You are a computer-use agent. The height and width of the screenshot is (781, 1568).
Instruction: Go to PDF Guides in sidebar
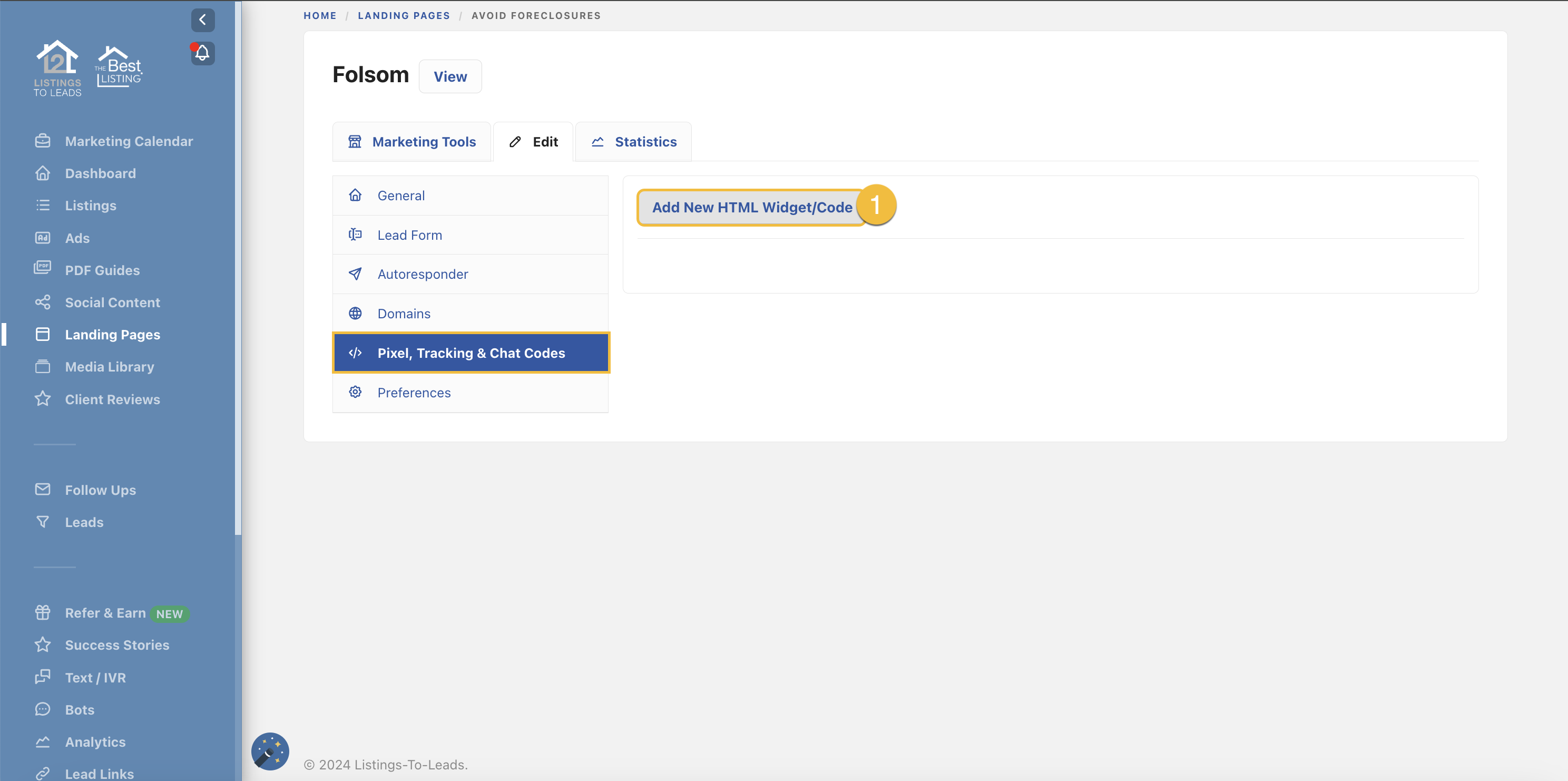point(102,270)
